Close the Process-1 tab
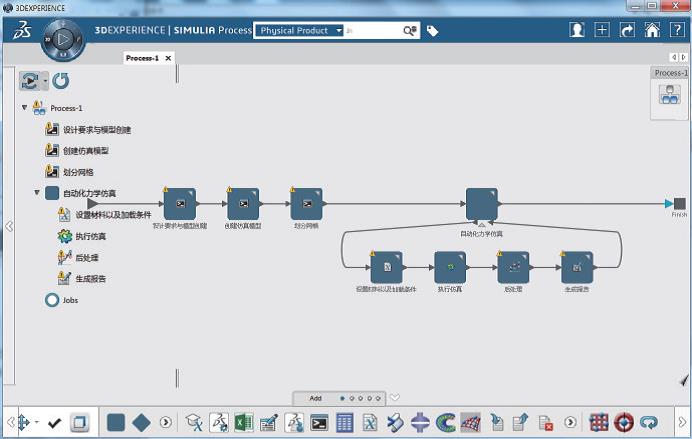692x439 pixels. click(168, 58)
